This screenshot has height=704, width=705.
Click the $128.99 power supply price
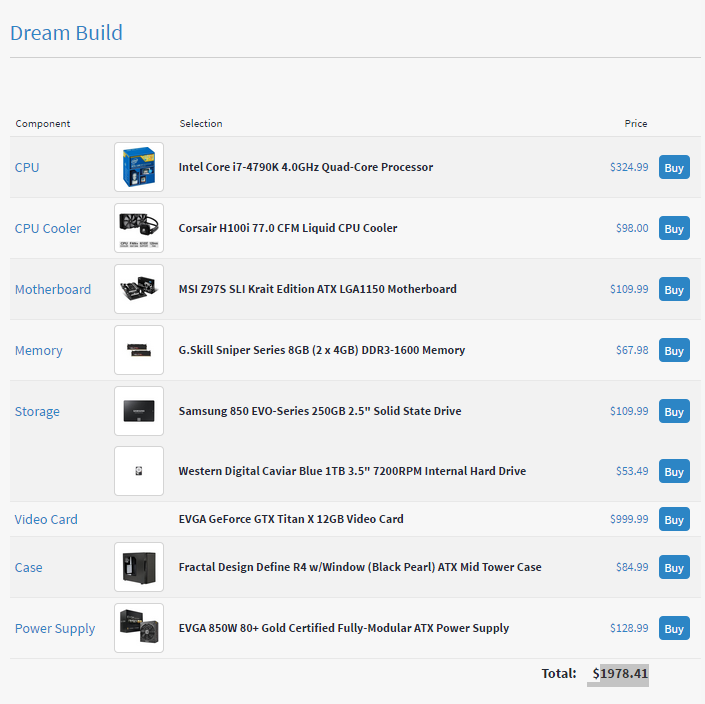(629, 628)
